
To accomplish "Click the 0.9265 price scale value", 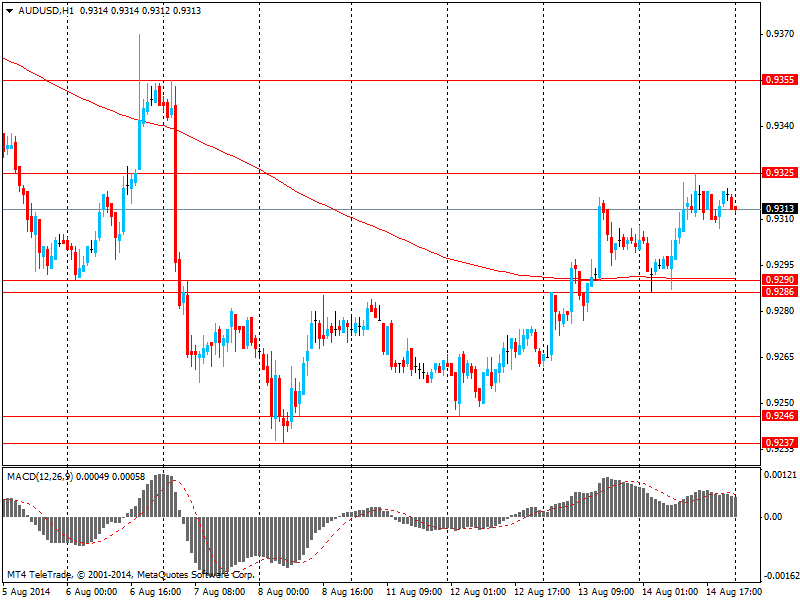I will (x=781, y=357).
